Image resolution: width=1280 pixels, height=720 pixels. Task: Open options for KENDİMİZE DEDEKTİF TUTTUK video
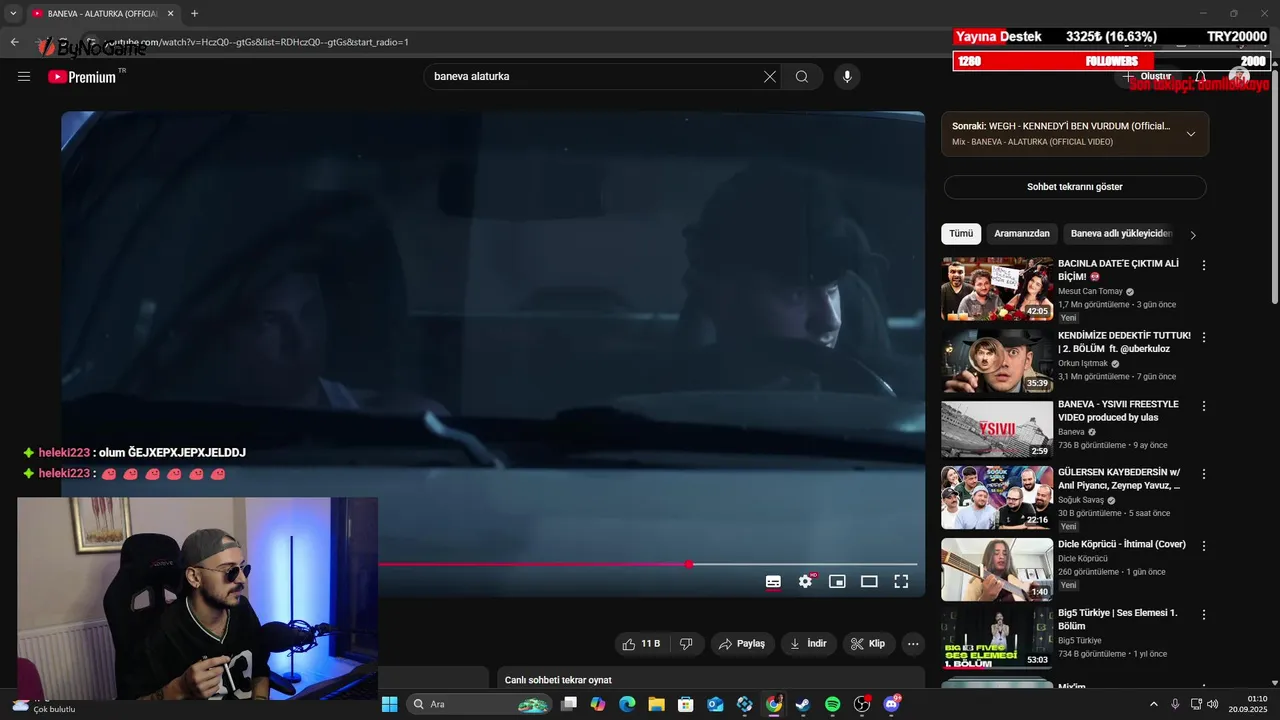click(1204, 338)
